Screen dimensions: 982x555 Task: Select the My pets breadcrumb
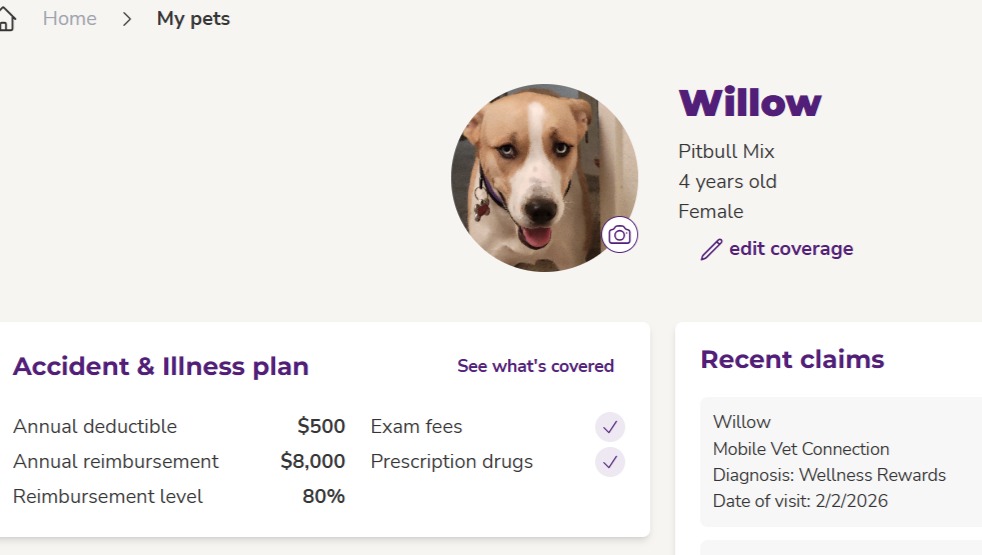[x=193, y=19]
